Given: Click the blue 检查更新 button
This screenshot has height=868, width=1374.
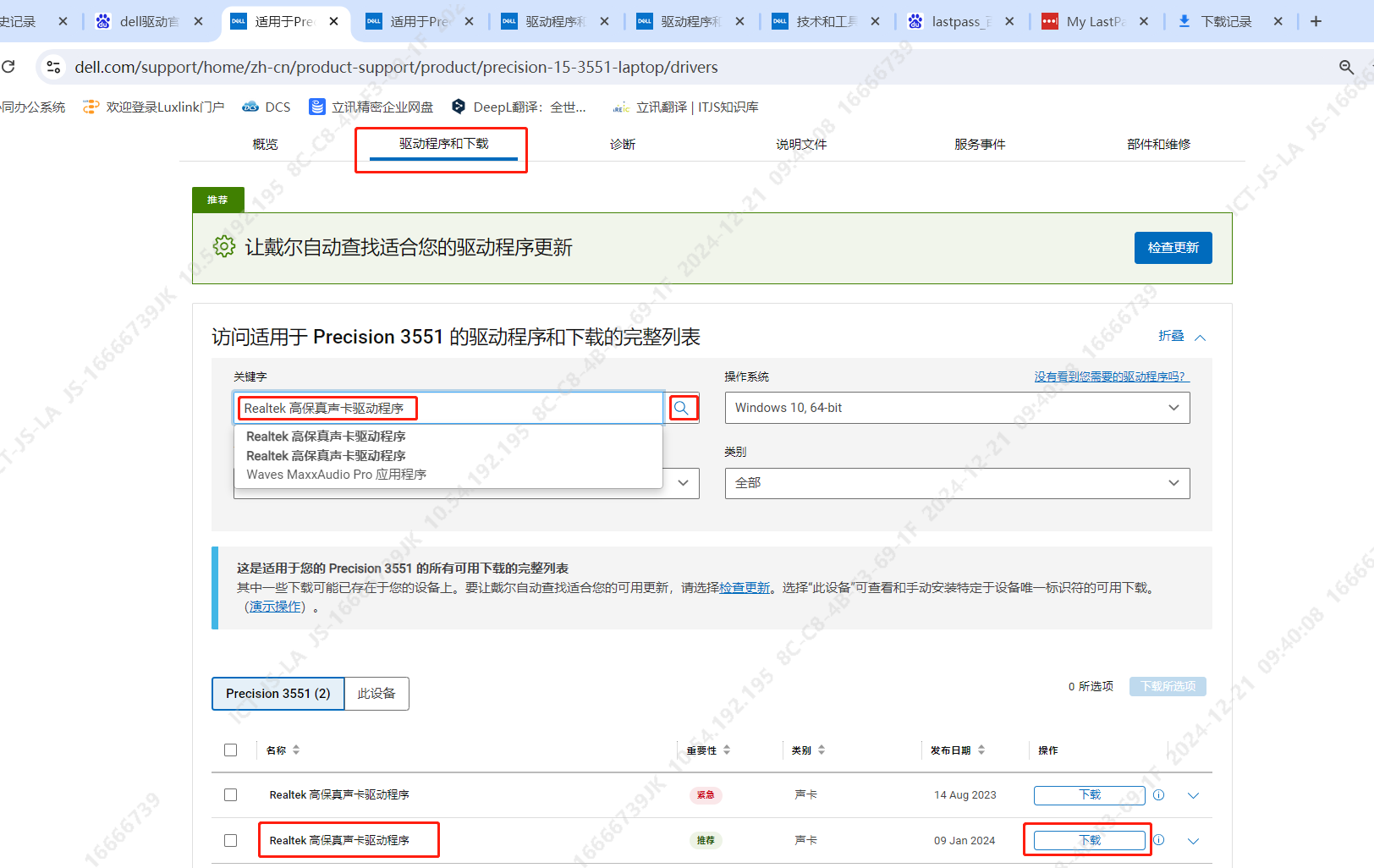Looking at the screenshot, I should [x=1173, y=248].
